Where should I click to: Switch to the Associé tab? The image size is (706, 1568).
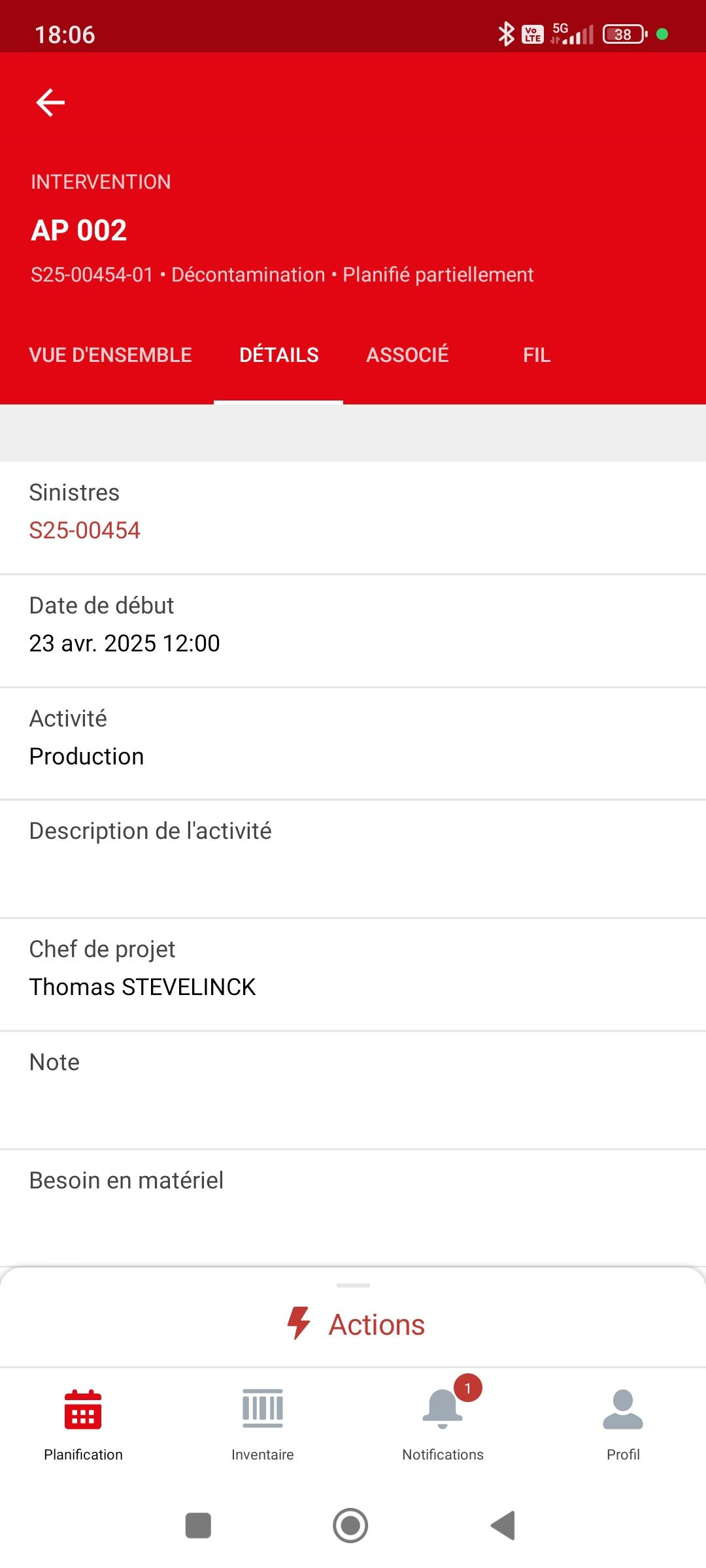pos(407,355)
